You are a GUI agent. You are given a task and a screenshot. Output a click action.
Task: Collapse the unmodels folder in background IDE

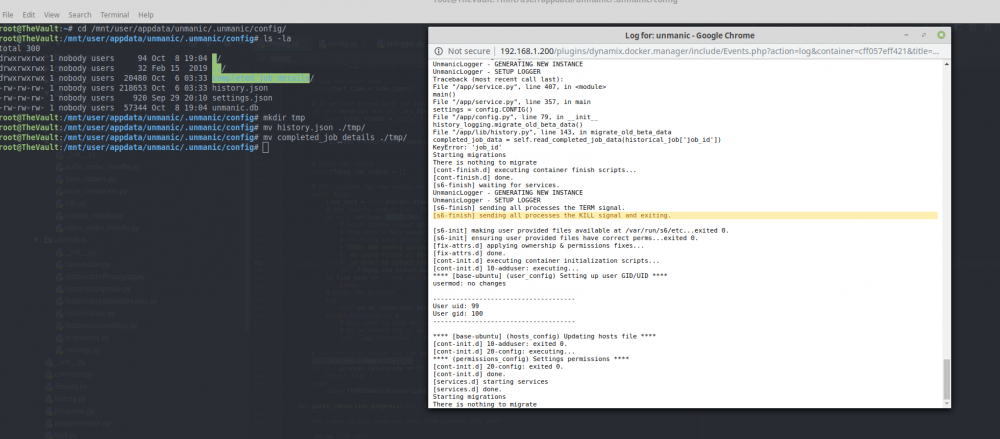pyautogui.click(x=38, y=239)
